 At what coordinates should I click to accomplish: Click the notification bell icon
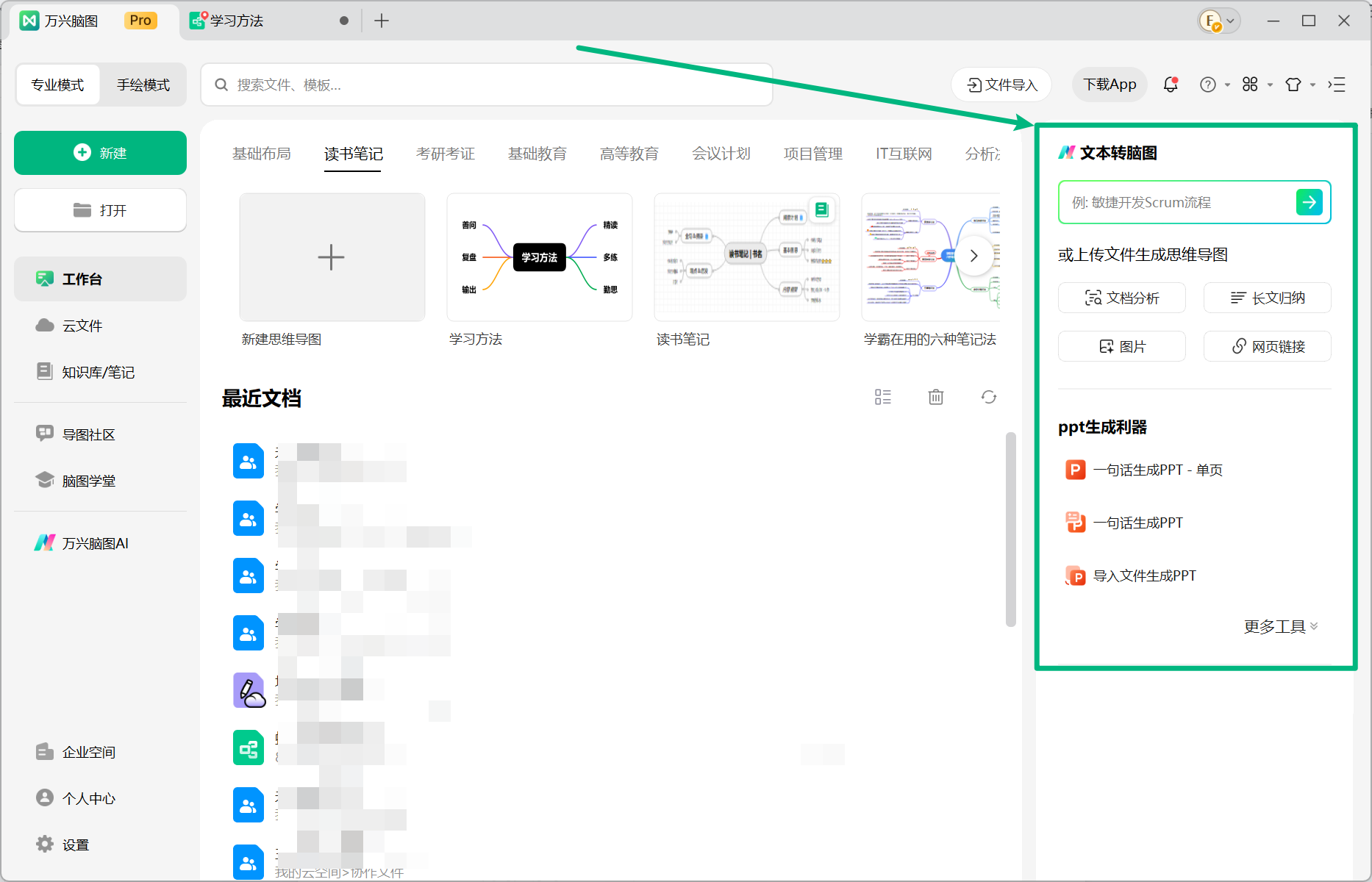(x=1171, y=85)
